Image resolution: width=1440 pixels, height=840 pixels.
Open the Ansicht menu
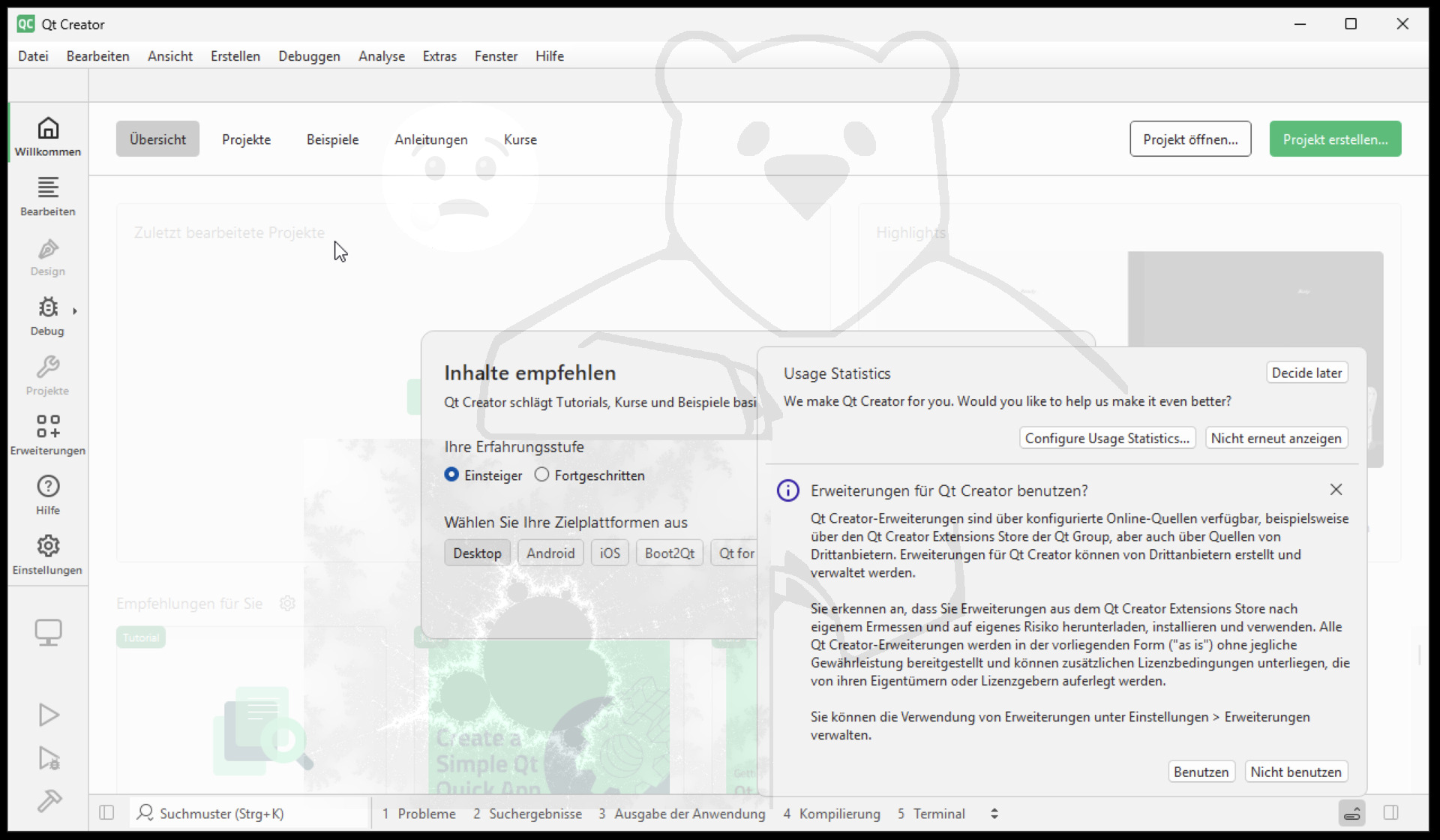pos(170,55)
